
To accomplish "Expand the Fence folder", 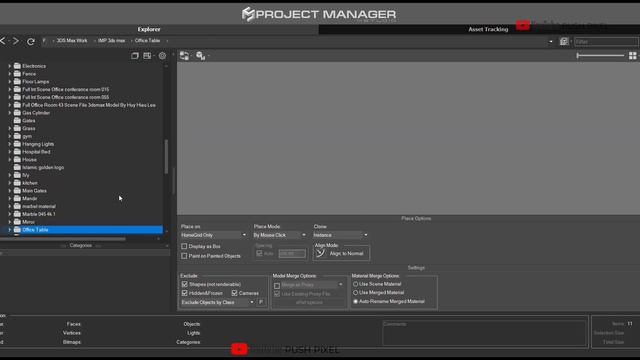I will pos(10,74).
